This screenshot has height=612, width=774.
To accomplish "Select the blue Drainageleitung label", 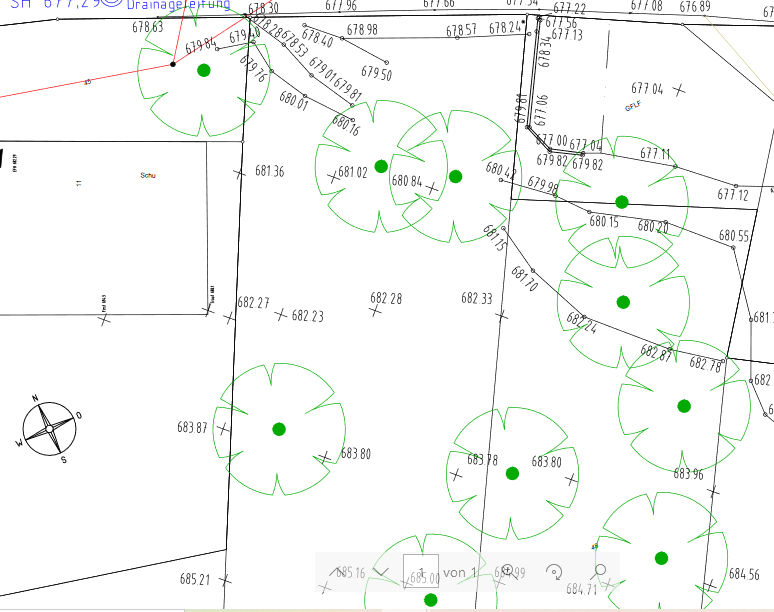I will click(x=178, y=5).
